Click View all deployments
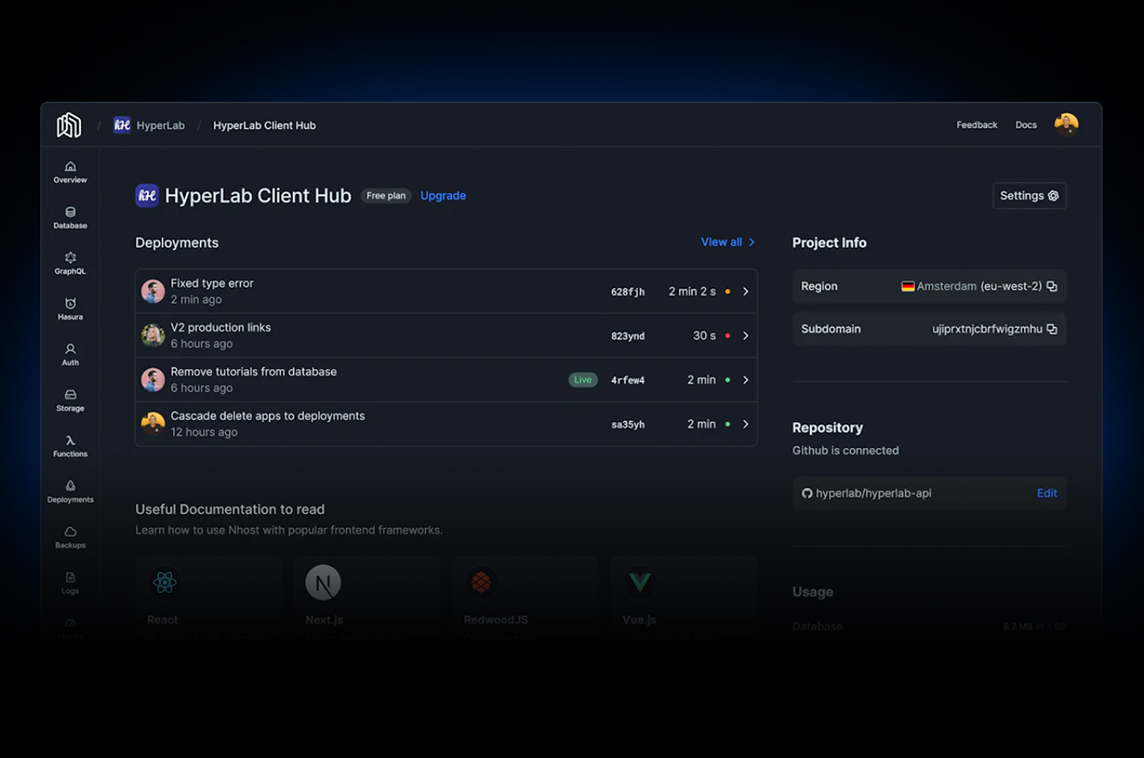This screenshot has height=758, width=1144. coord(727,242)
